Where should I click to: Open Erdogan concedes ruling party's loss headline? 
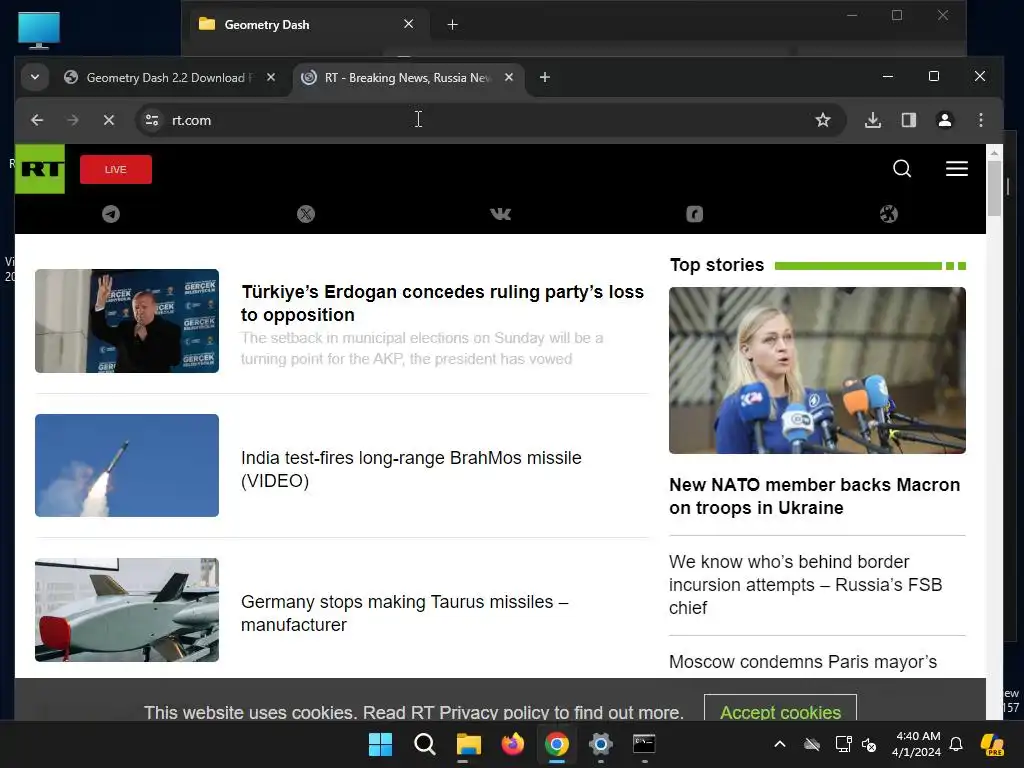(x=442, y=303)
